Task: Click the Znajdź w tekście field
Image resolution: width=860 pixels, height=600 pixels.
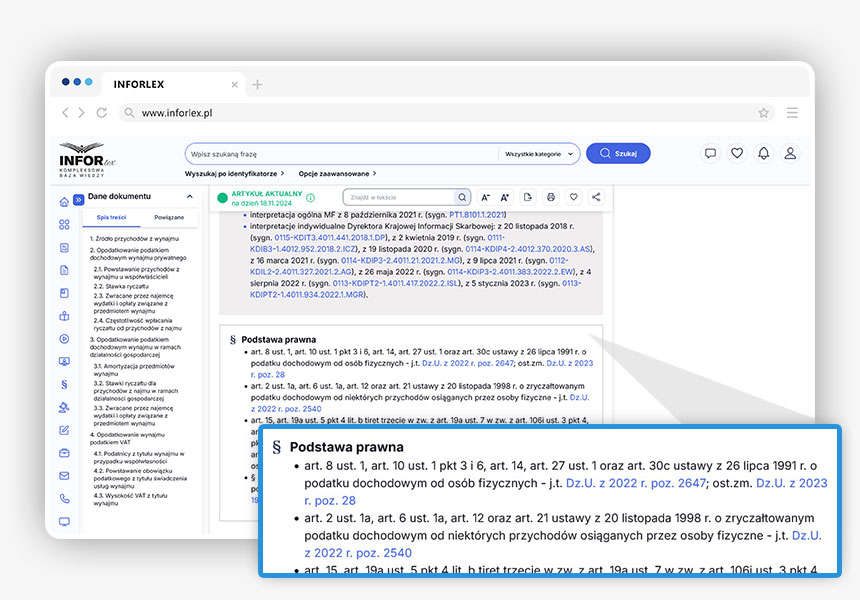Action: (x=400, y=197)
